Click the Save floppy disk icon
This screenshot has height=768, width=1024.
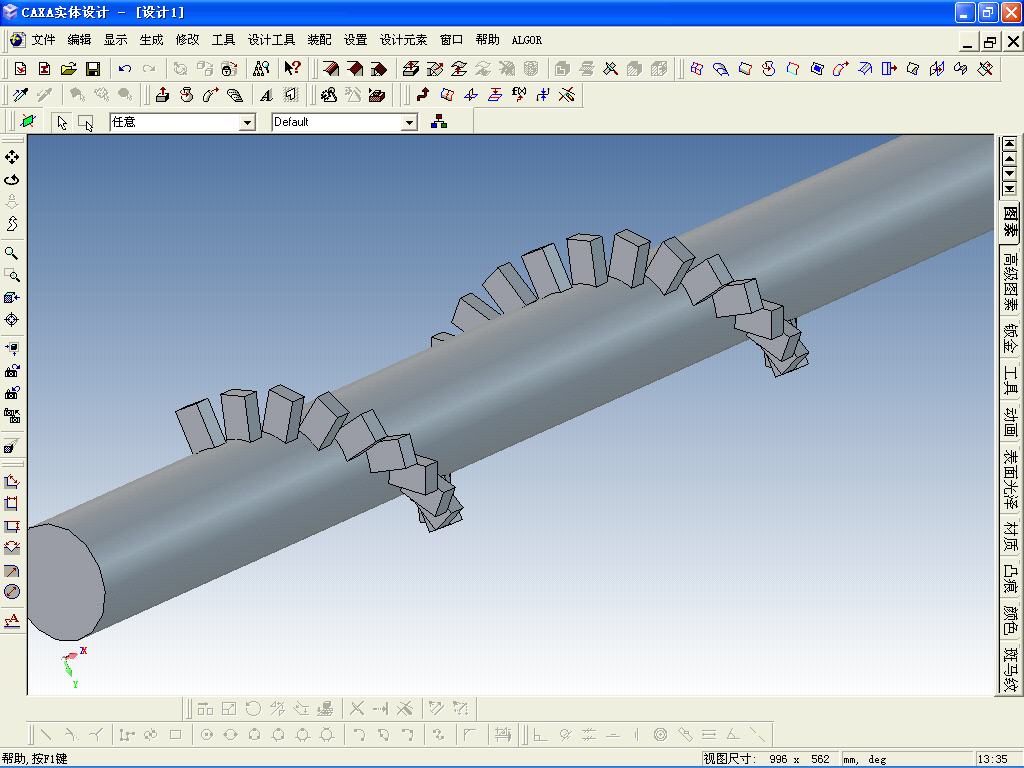(93, 68)
